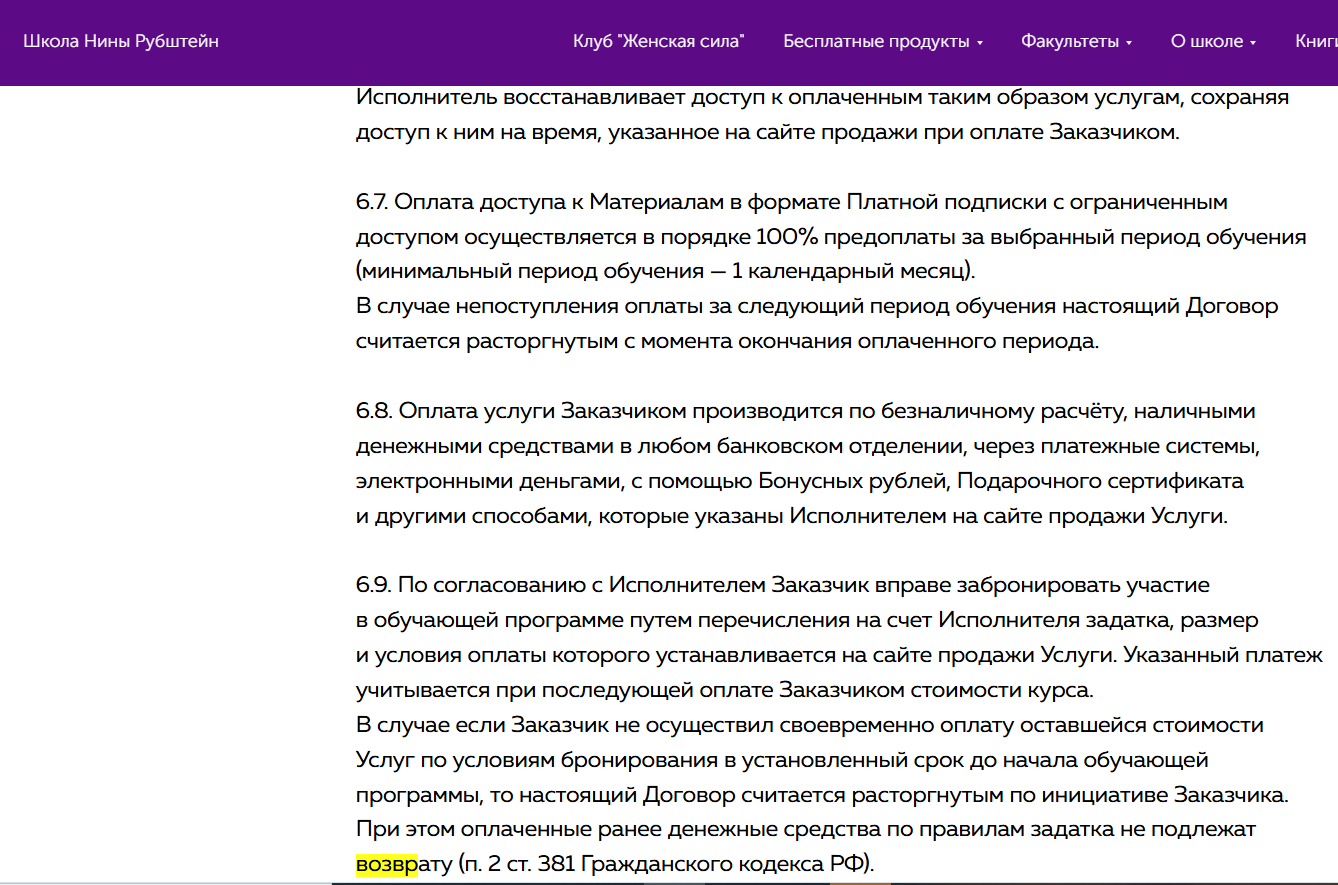Click the words "Подарочного сертификата" in clause 6.8
The image size is (1338, 885).
pyautogui.click(x=1100, y=481)
